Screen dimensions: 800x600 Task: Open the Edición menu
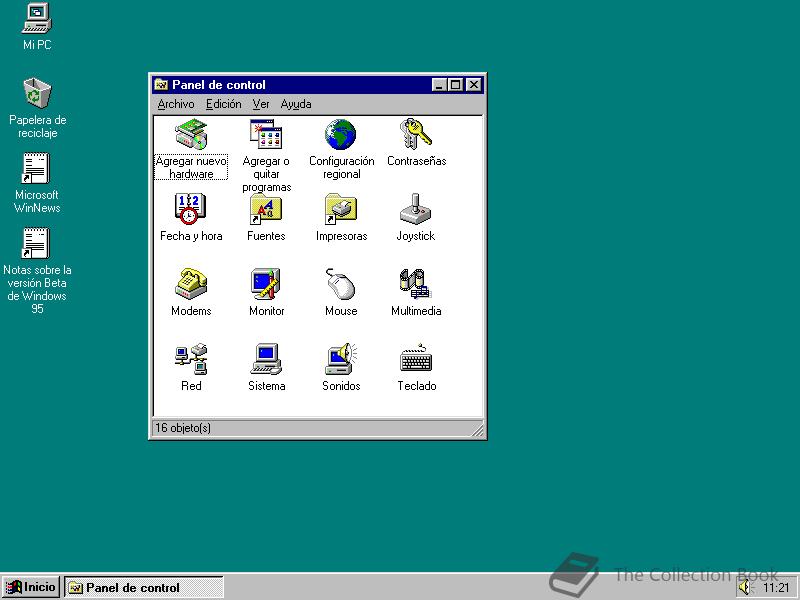pos(223,104)
